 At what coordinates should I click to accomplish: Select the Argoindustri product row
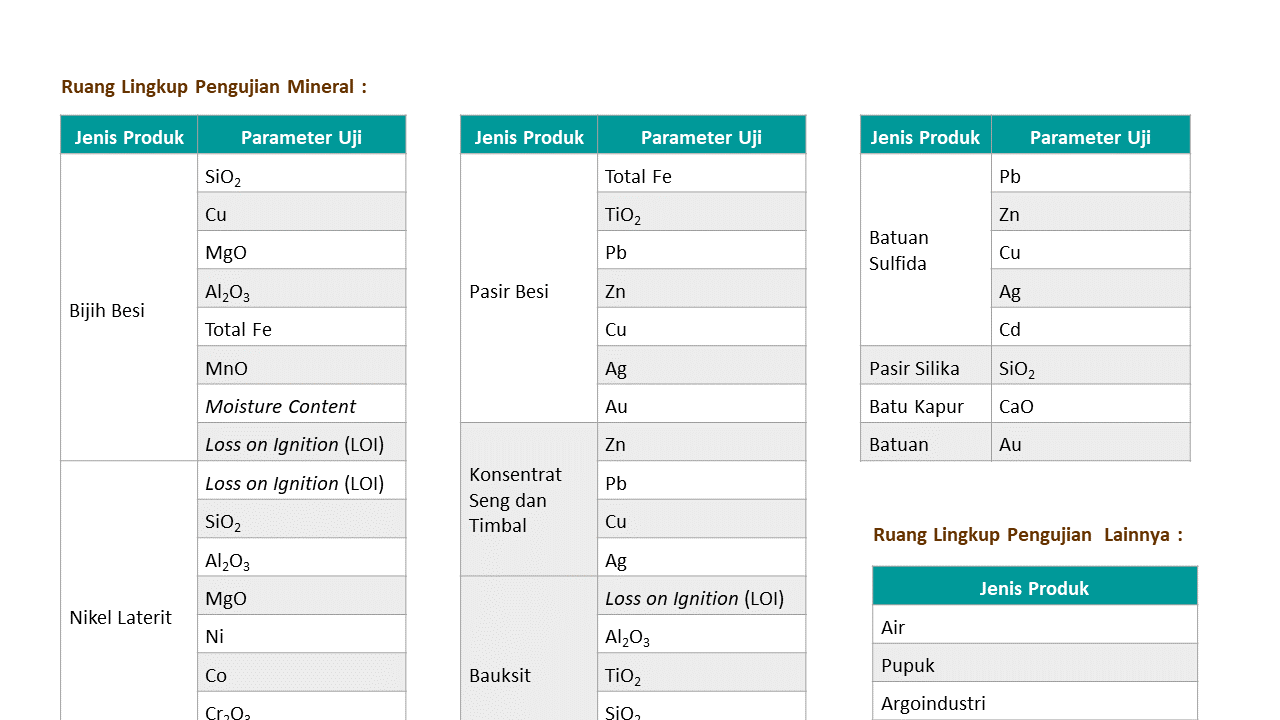[x=1034, y=703]
